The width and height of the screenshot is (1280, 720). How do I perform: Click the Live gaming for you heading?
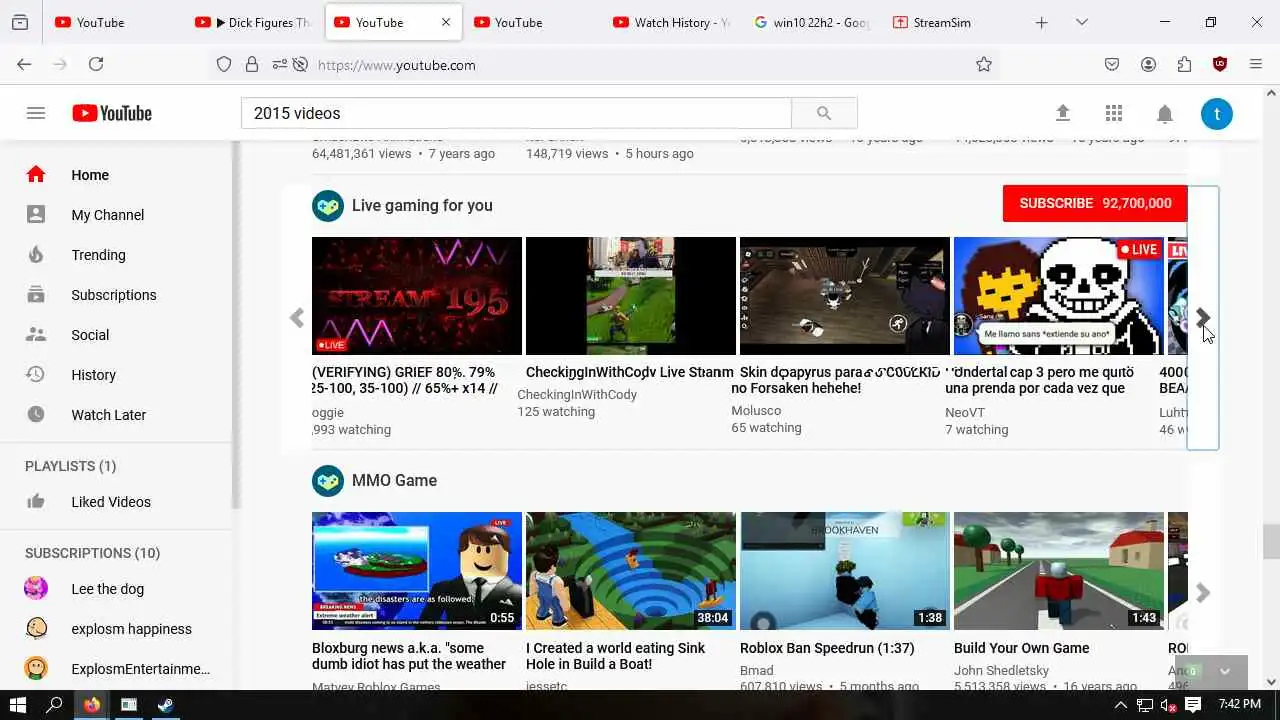pos(422,206)
